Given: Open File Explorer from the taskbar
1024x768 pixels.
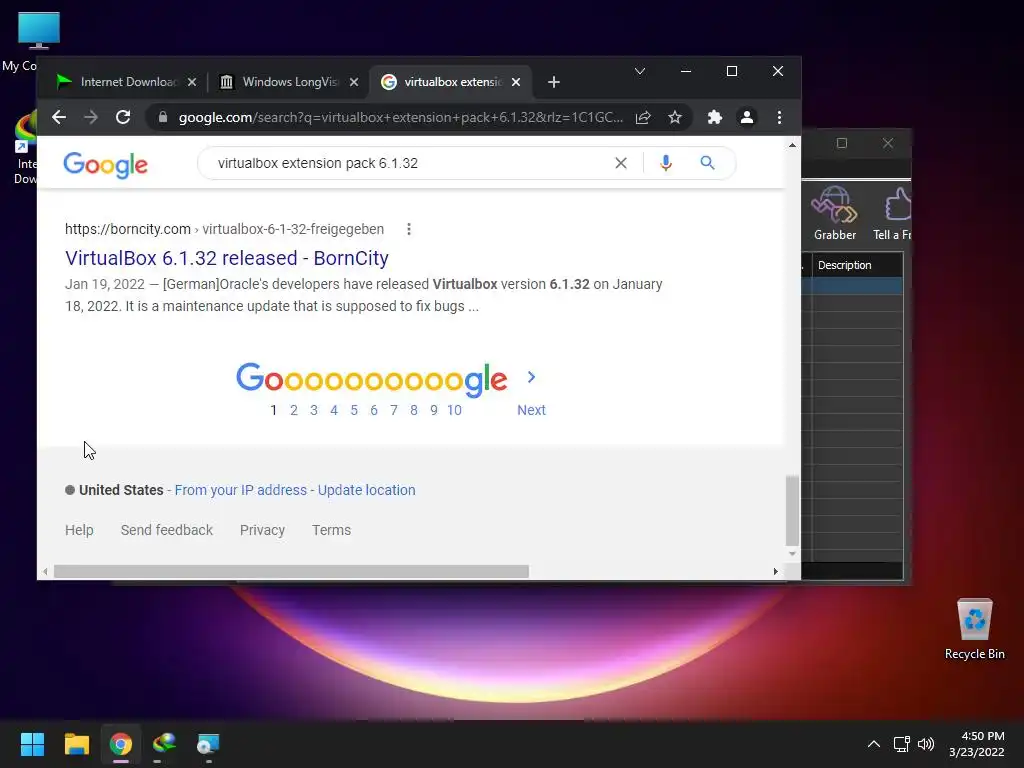Looking at the screenshot, I should [76, 744].
